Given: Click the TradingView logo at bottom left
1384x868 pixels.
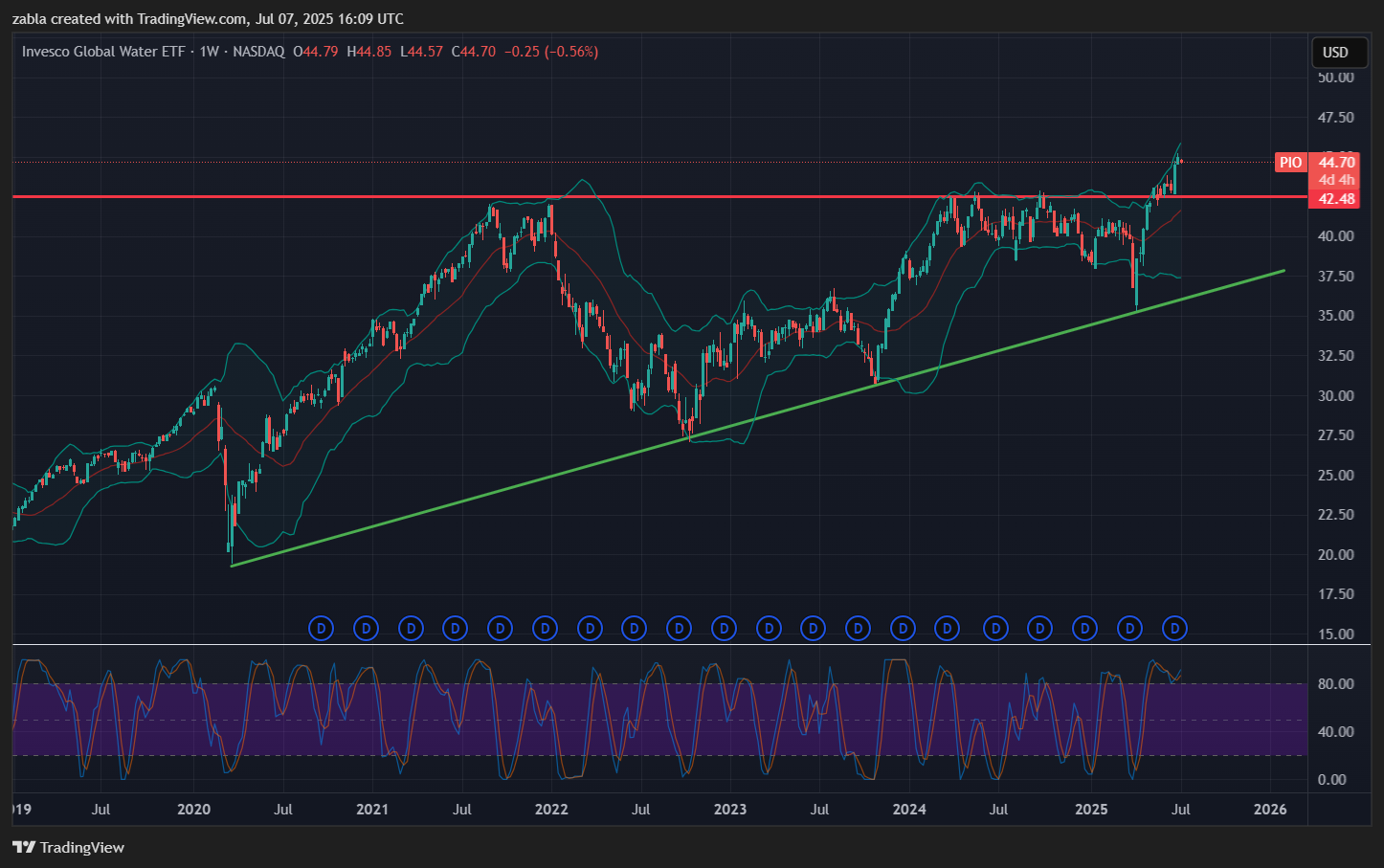Looking at the screenshot, I should 69,847.
